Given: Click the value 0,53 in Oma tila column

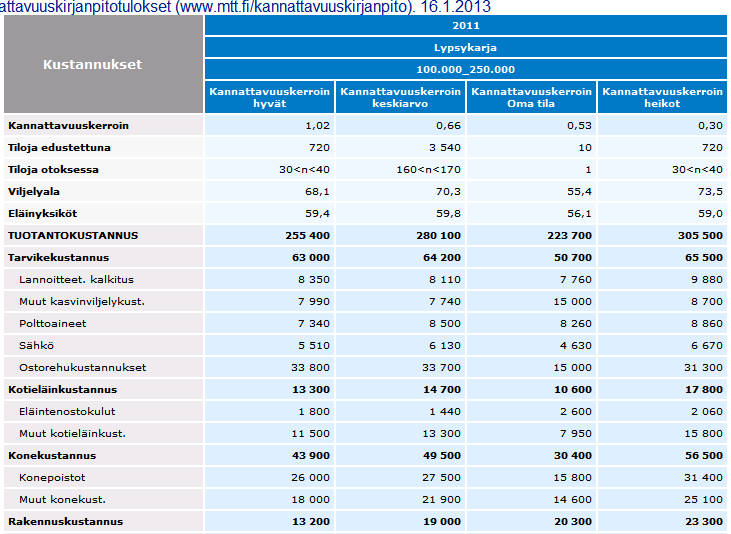Looking at the screenshot, I should click(579, 126).
